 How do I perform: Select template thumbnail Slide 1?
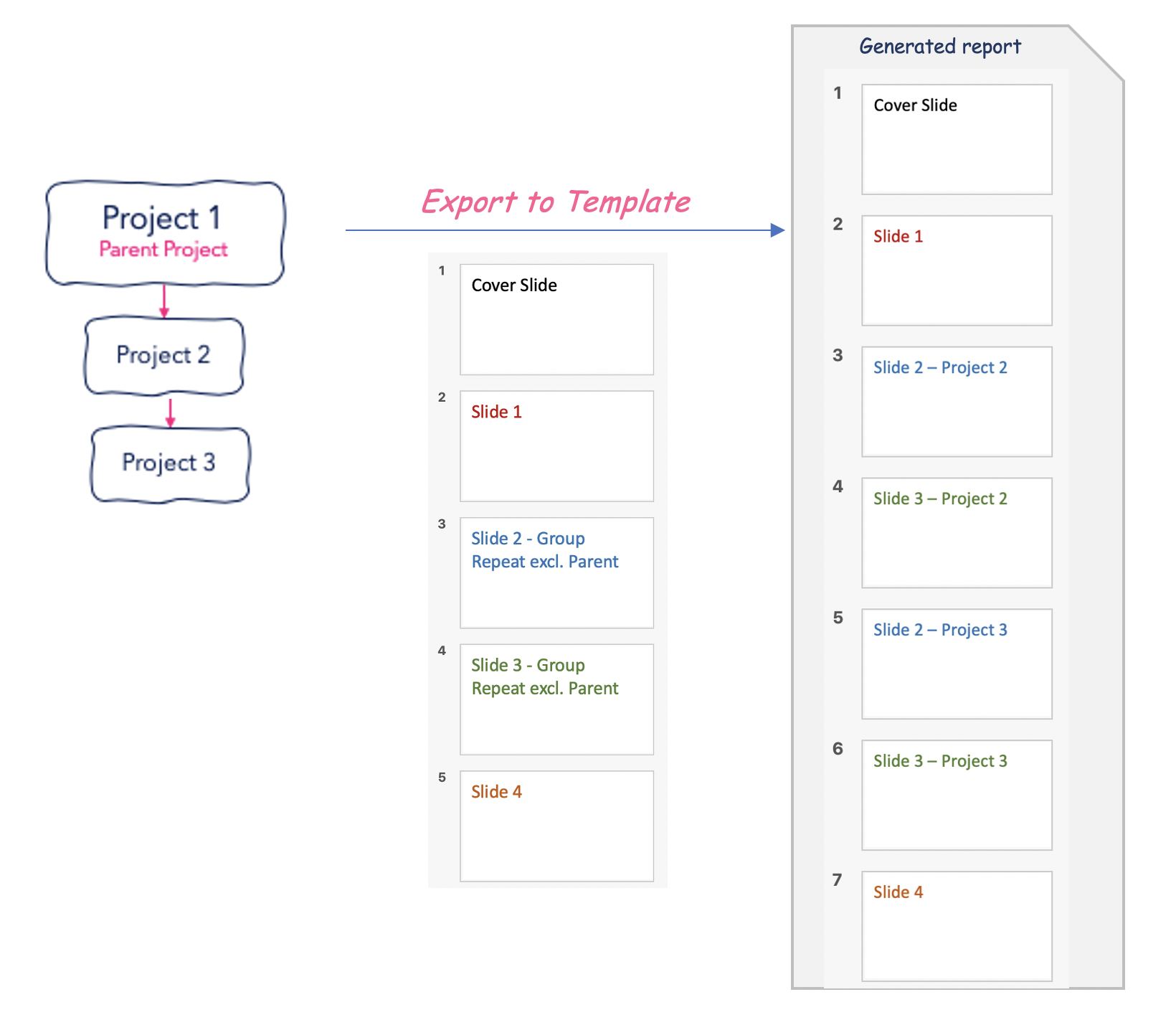point(556,446)
